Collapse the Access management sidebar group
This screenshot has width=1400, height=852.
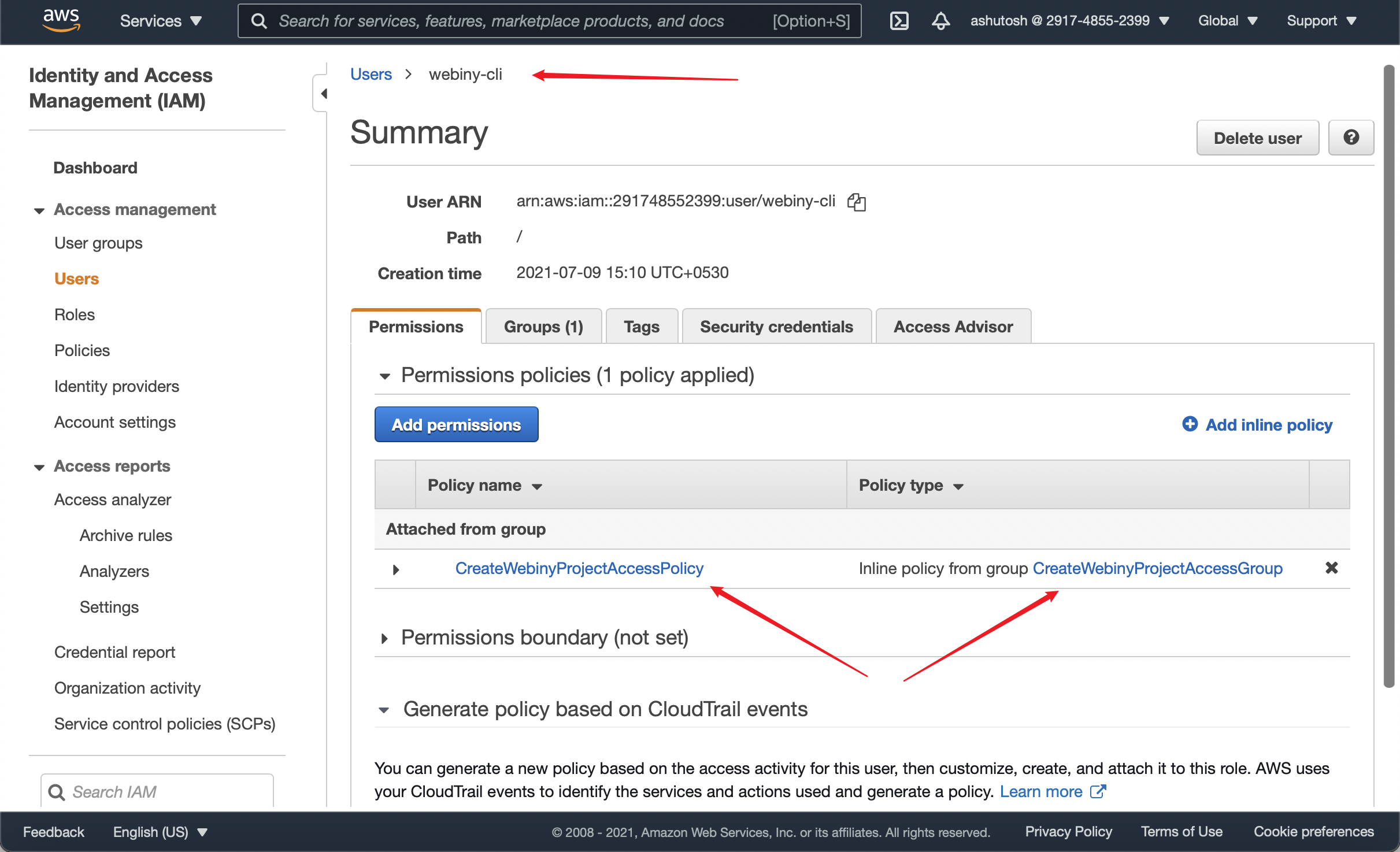coord(39,210)
